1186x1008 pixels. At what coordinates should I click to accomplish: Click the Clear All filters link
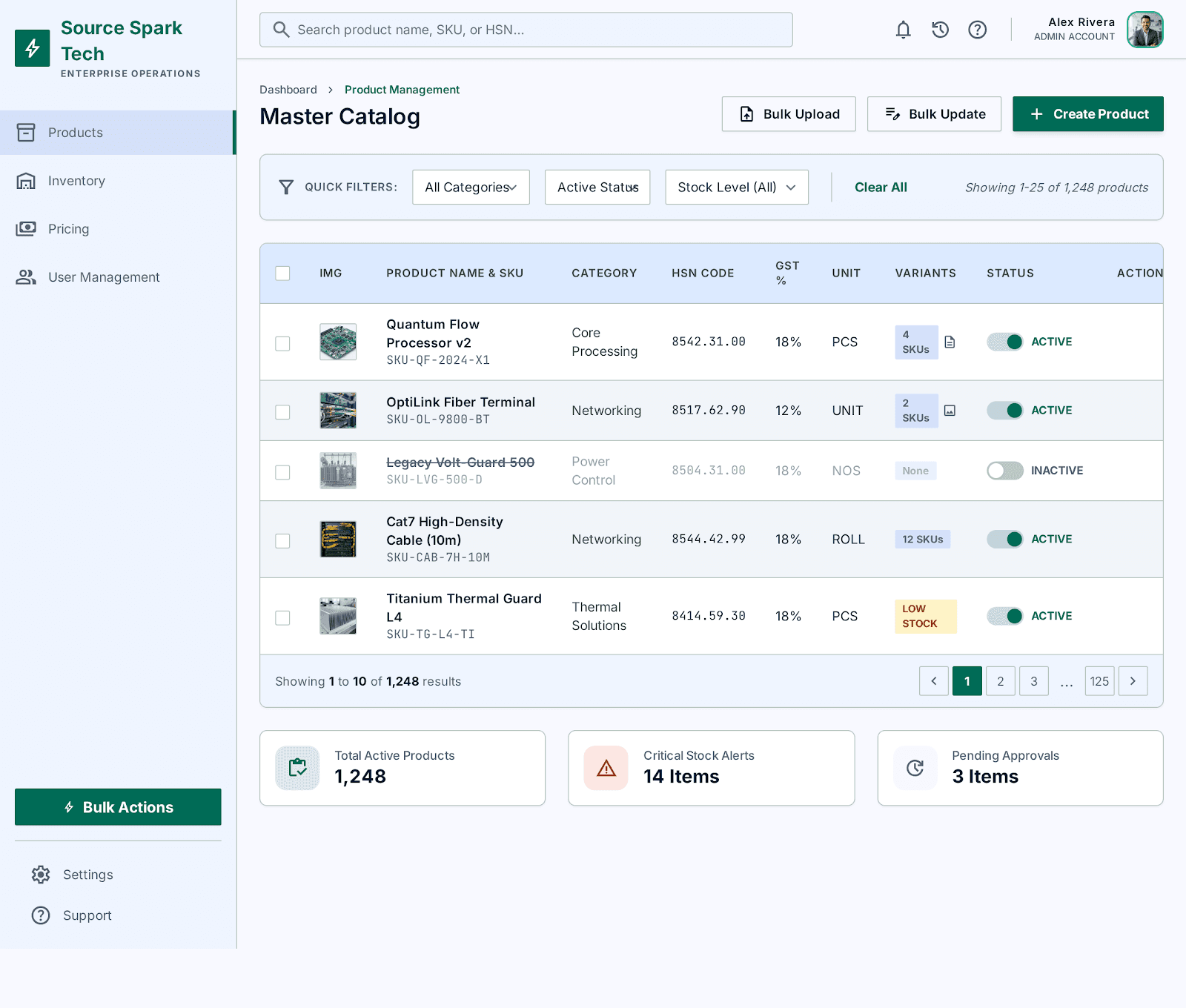point(881,188)
